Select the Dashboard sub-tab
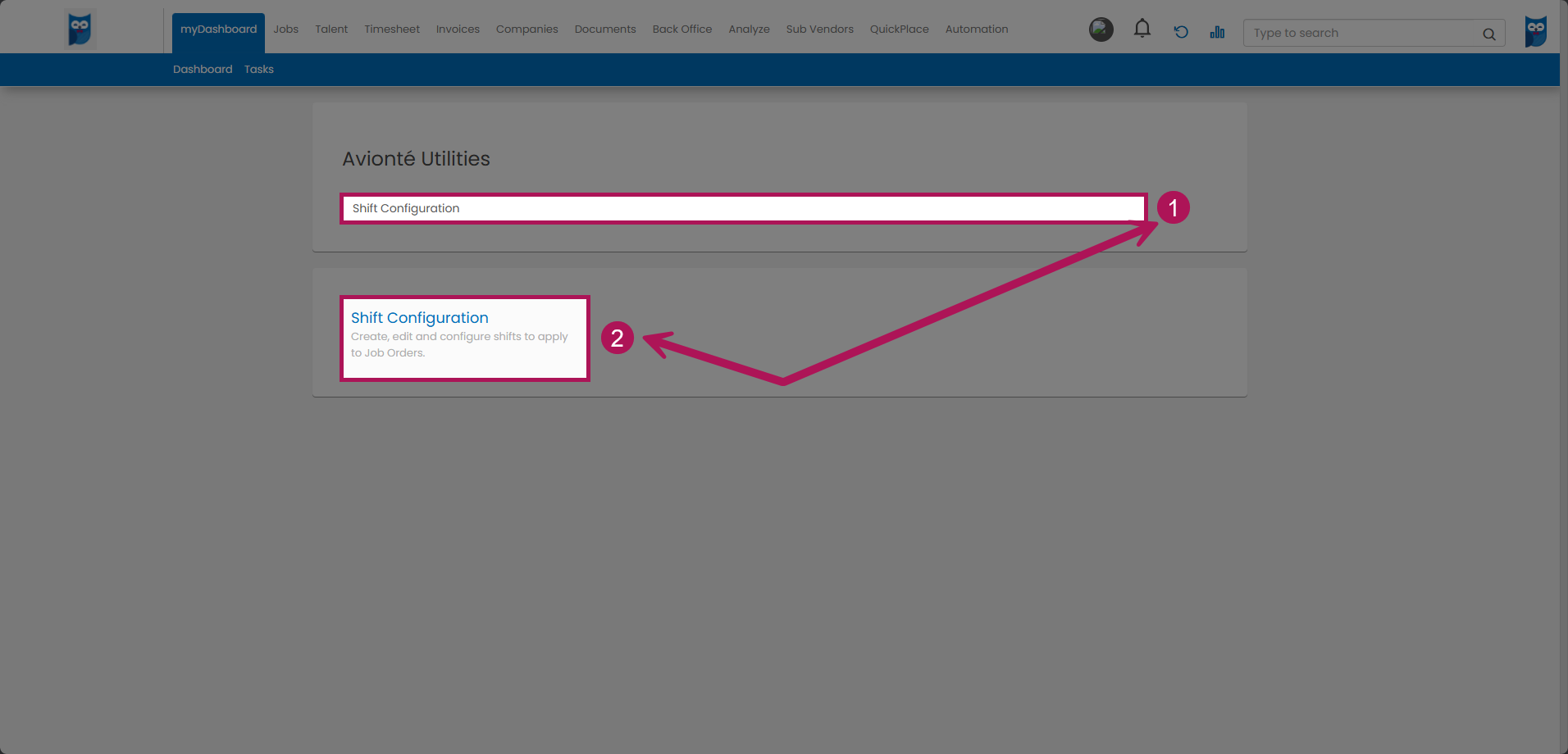Screen dimensions: 1568x754 tap(203, 70)
